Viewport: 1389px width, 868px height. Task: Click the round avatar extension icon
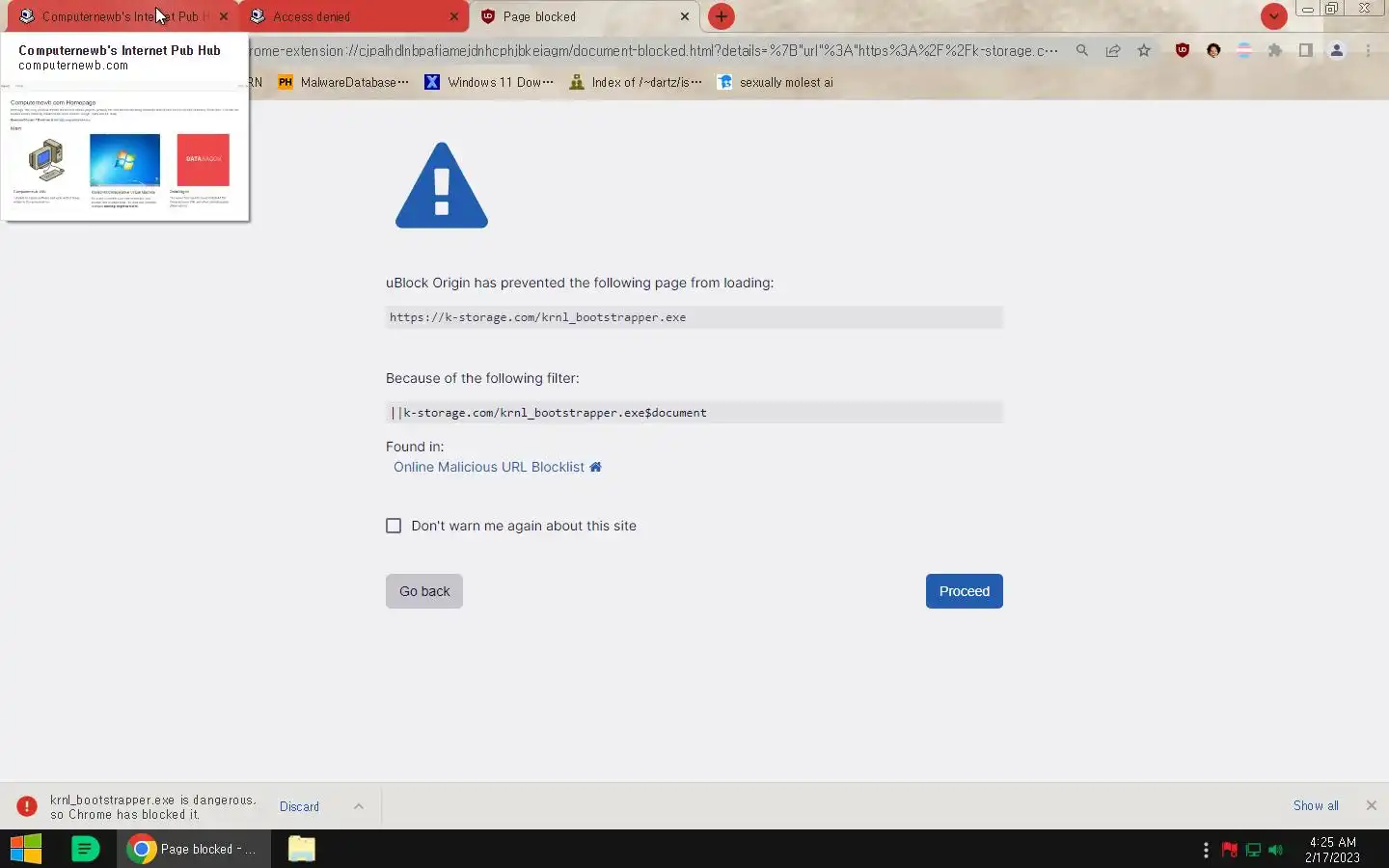[1213, 50]
